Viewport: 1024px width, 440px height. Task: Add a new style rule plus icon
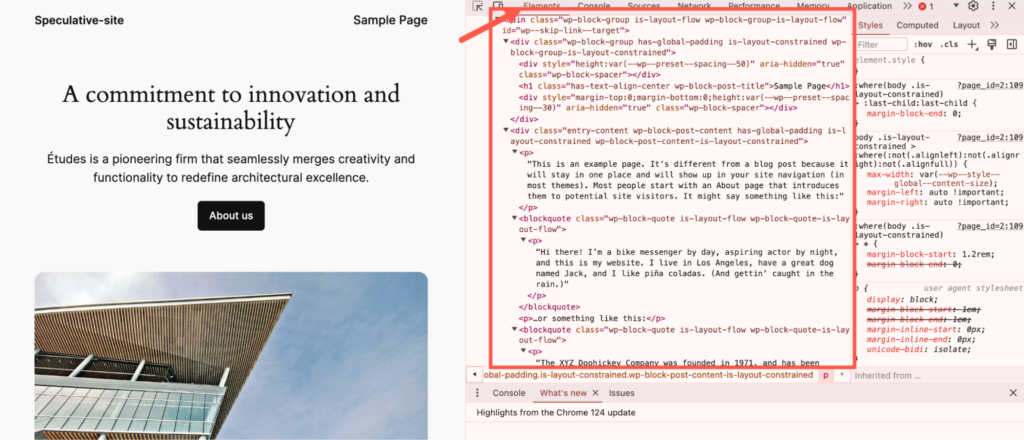point(972,44)
